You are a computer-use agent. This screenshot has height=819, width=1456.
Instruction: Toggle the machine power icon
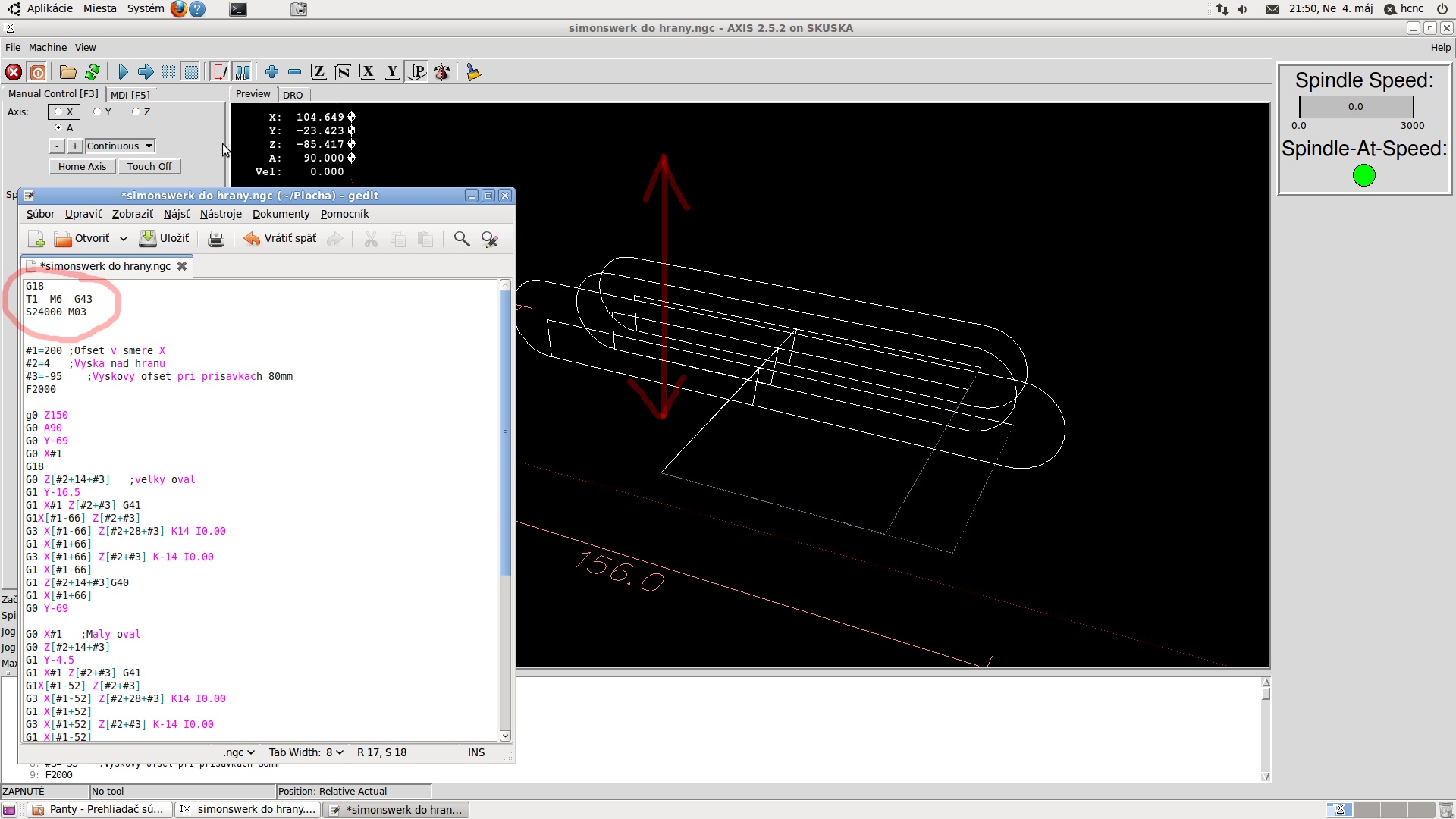[38, 72]
